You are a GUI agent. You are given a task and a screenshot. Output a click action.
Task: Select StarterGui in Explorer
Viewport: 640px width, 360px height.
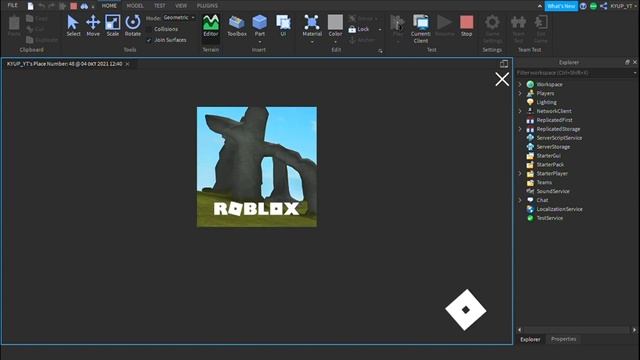pyautogui.click(x=548, y=156)
